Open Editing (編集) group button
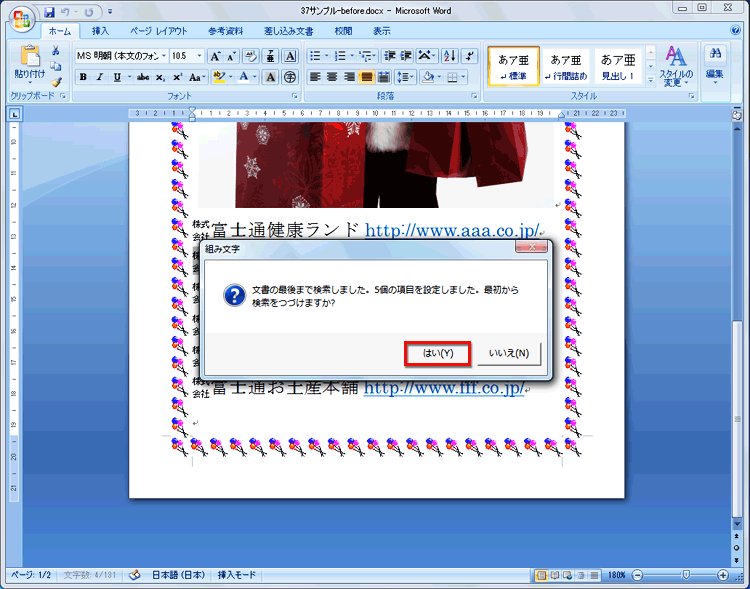This screenshot has width=750, height=589. [715, 65]
